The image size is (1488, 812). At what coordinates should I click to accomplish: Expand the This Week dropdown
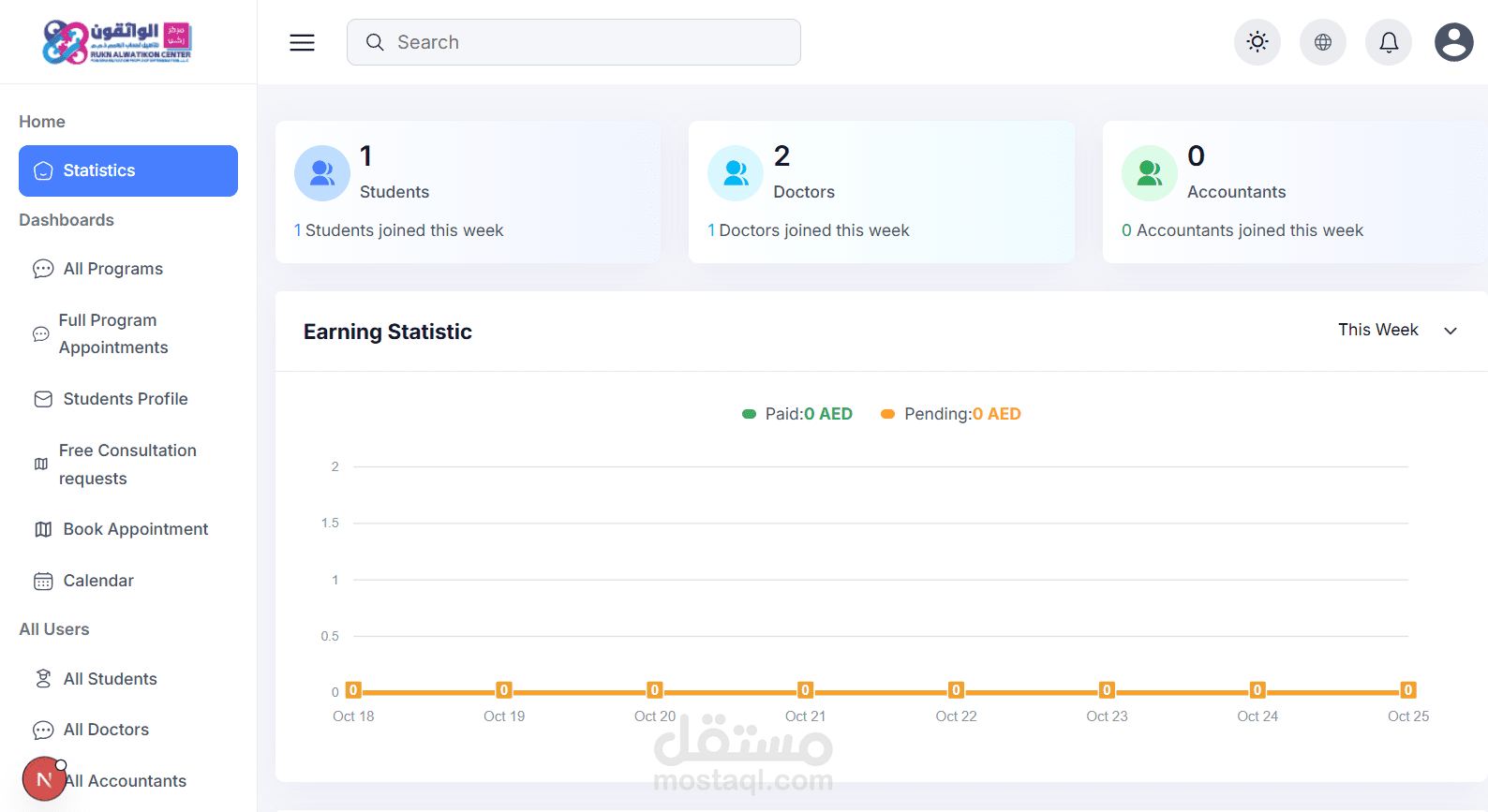pyautogui.click(x=1397, y=331)
